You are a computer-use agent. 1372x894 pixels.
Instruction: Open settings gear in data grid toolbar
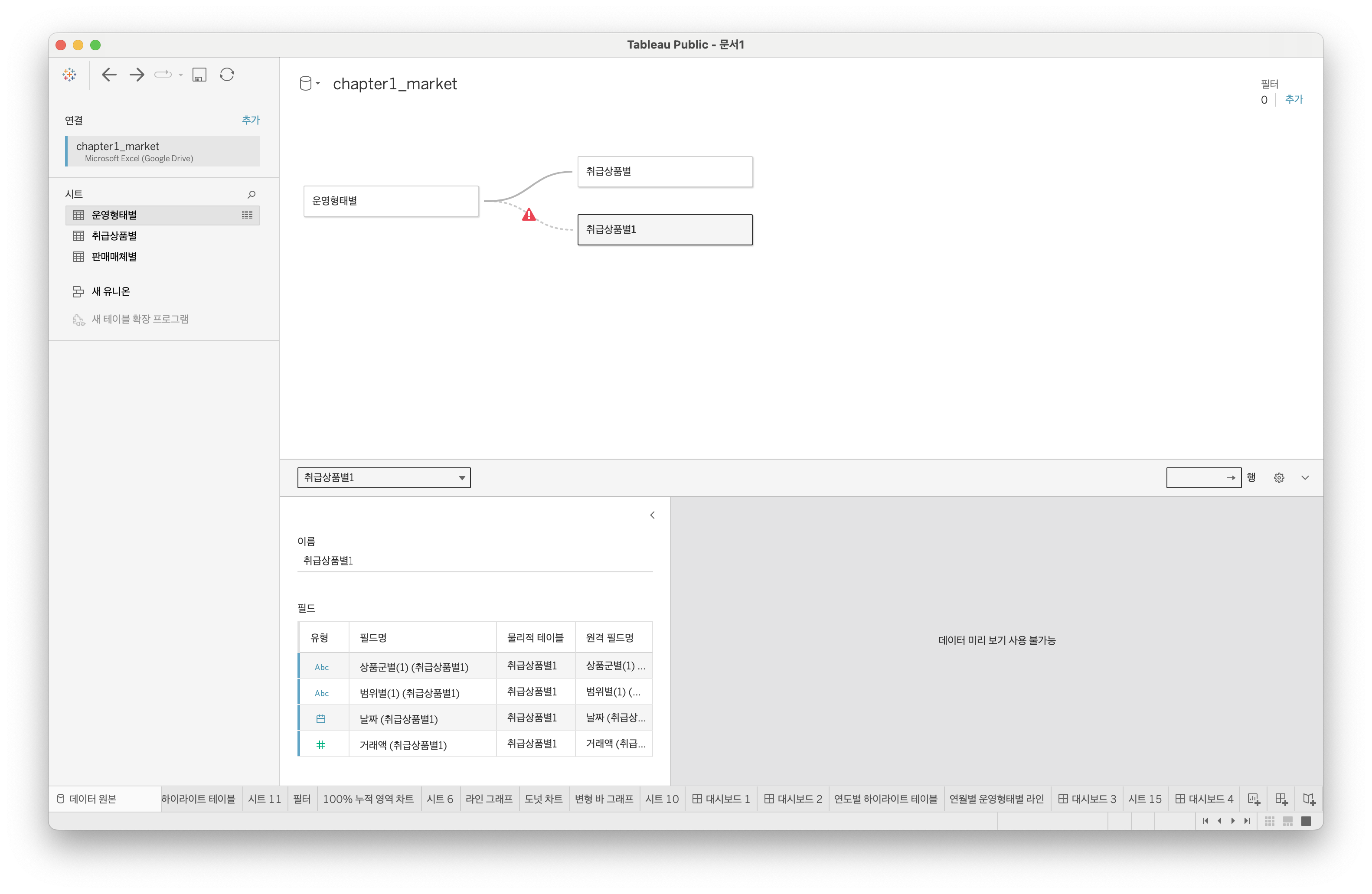1279,477
